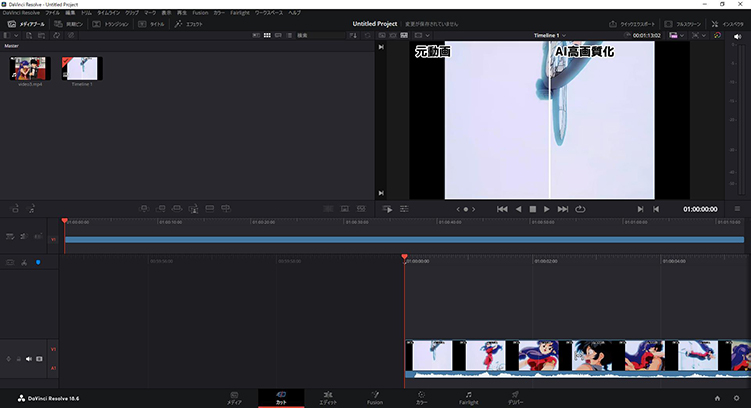Open Project Settings gear icon
The image size is (751, 408).
(x=737, y=398)
